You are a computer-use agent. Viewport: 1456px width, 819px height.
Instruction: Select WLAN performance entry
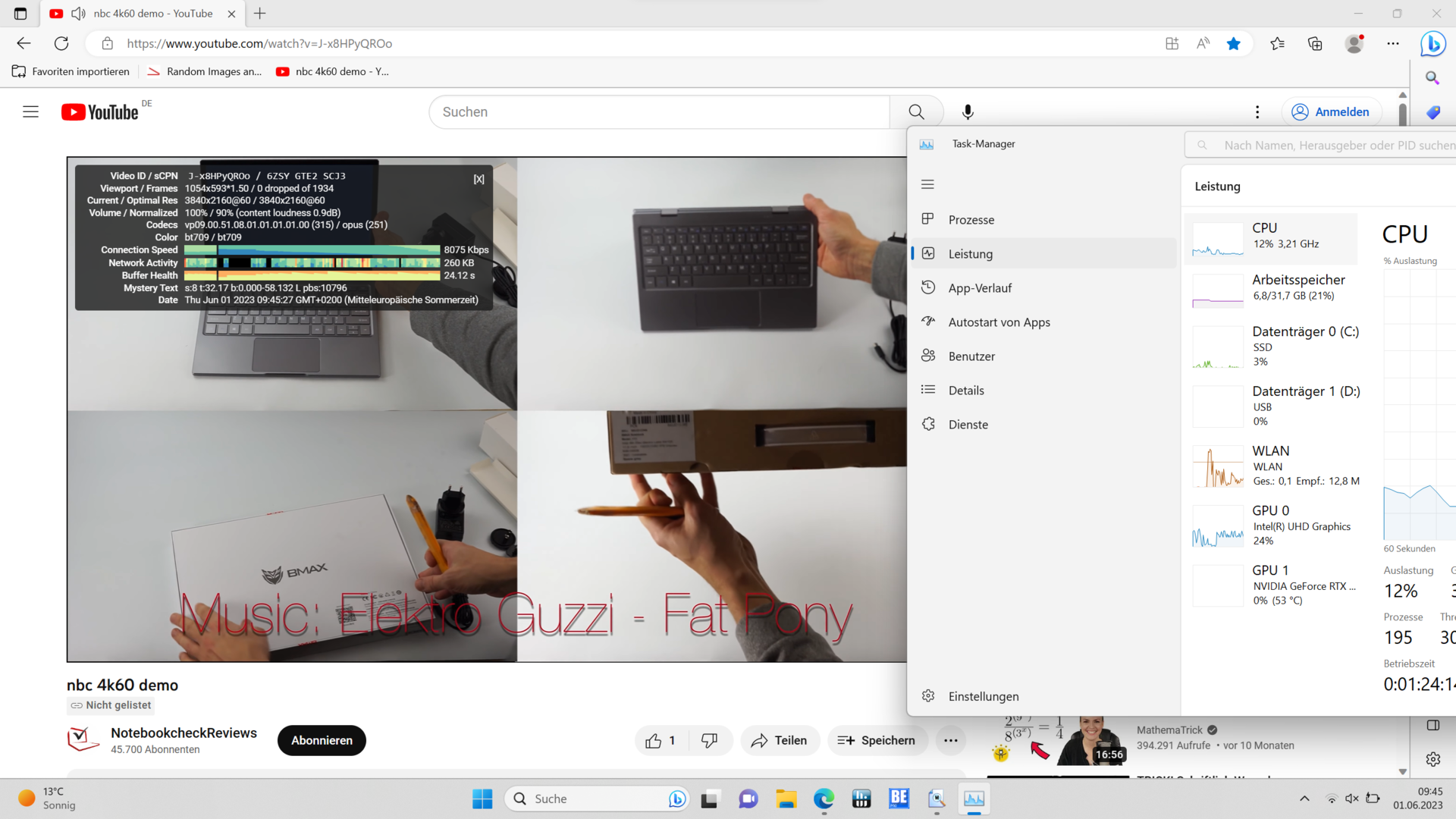(1271, 466)
